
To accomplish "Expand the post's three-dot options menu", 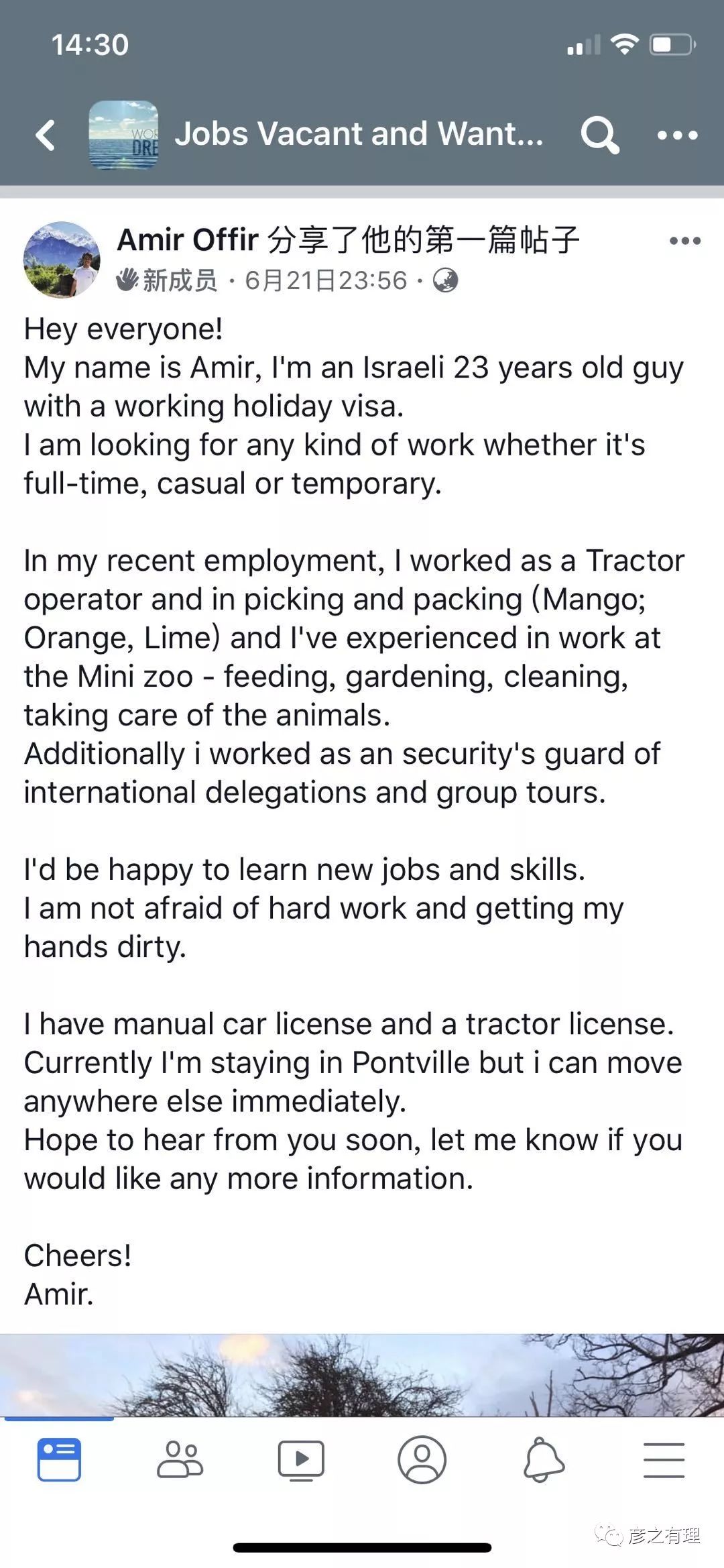I will coord(684,241).
